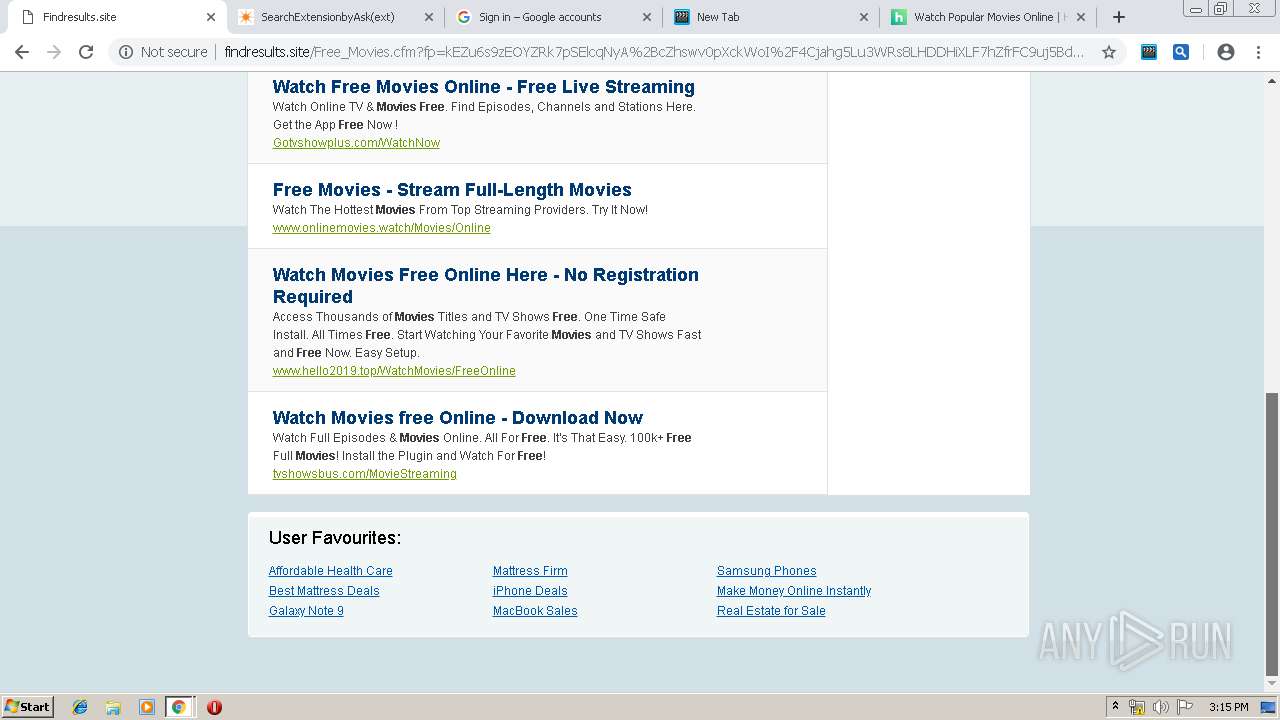Open the iPhone Deals link
Viewport: 1280px width, 720px height.
click(x=530, y=591)
